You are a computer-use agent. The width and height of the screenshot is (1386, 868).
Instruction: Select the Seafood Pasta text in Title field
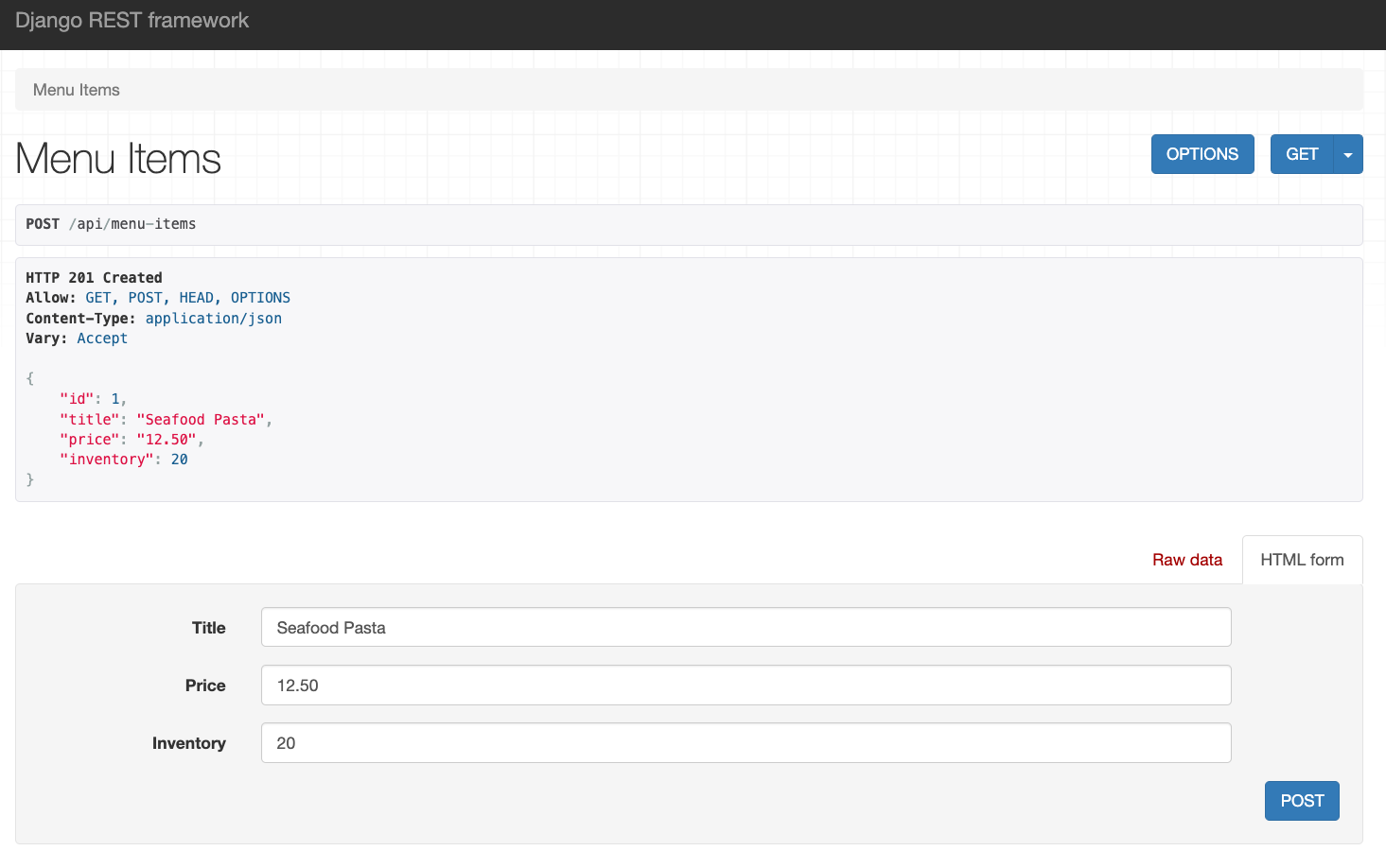(330, 627)
